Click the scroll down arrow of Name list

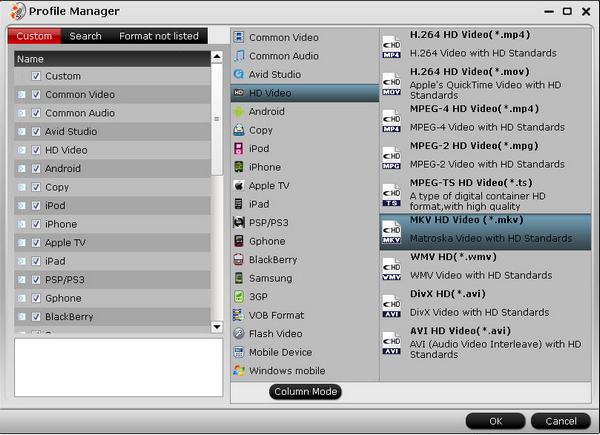[217, 327]
